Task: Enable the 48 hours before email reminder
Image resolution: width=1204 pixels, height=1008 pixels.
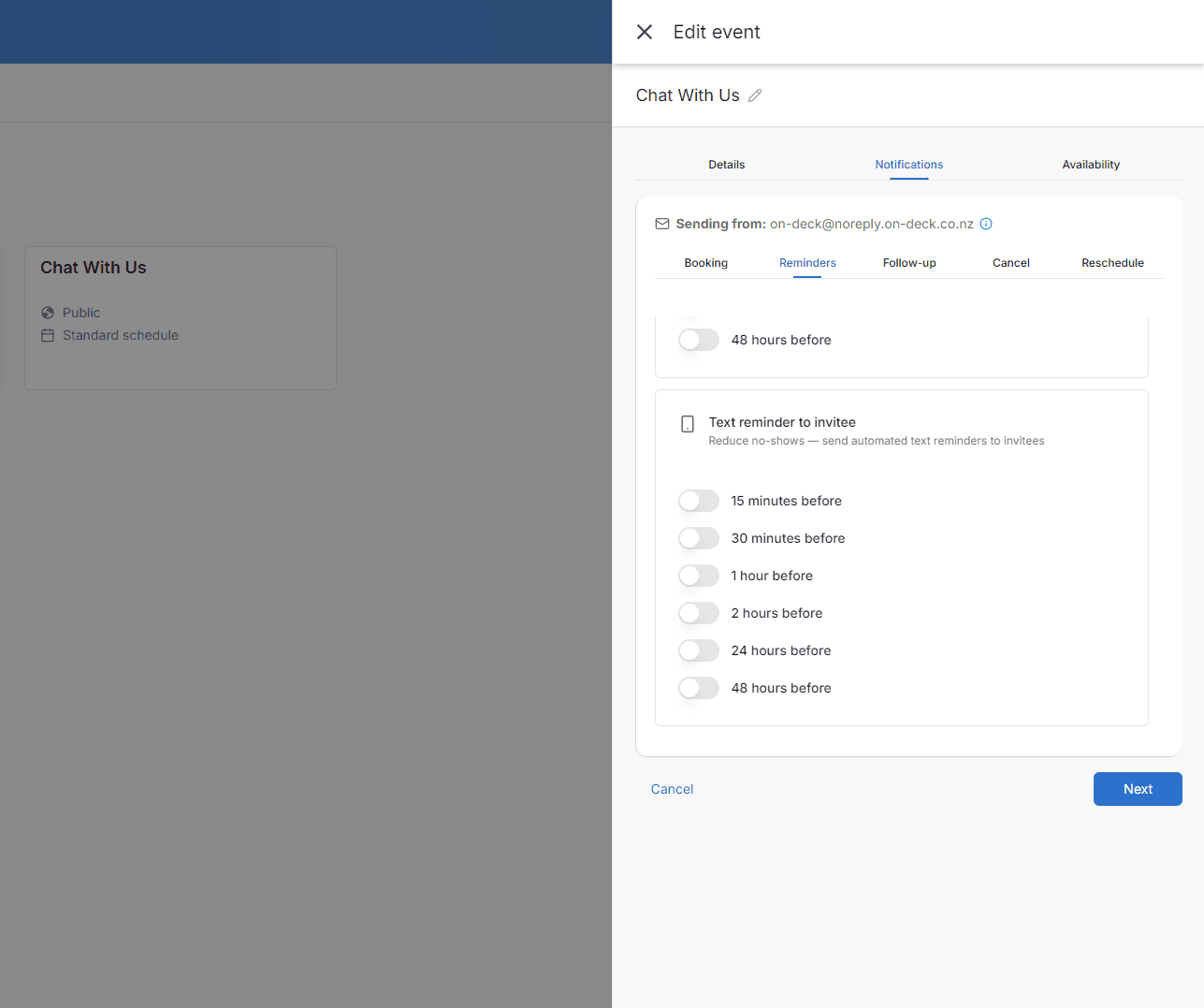Action: [698, 339]
